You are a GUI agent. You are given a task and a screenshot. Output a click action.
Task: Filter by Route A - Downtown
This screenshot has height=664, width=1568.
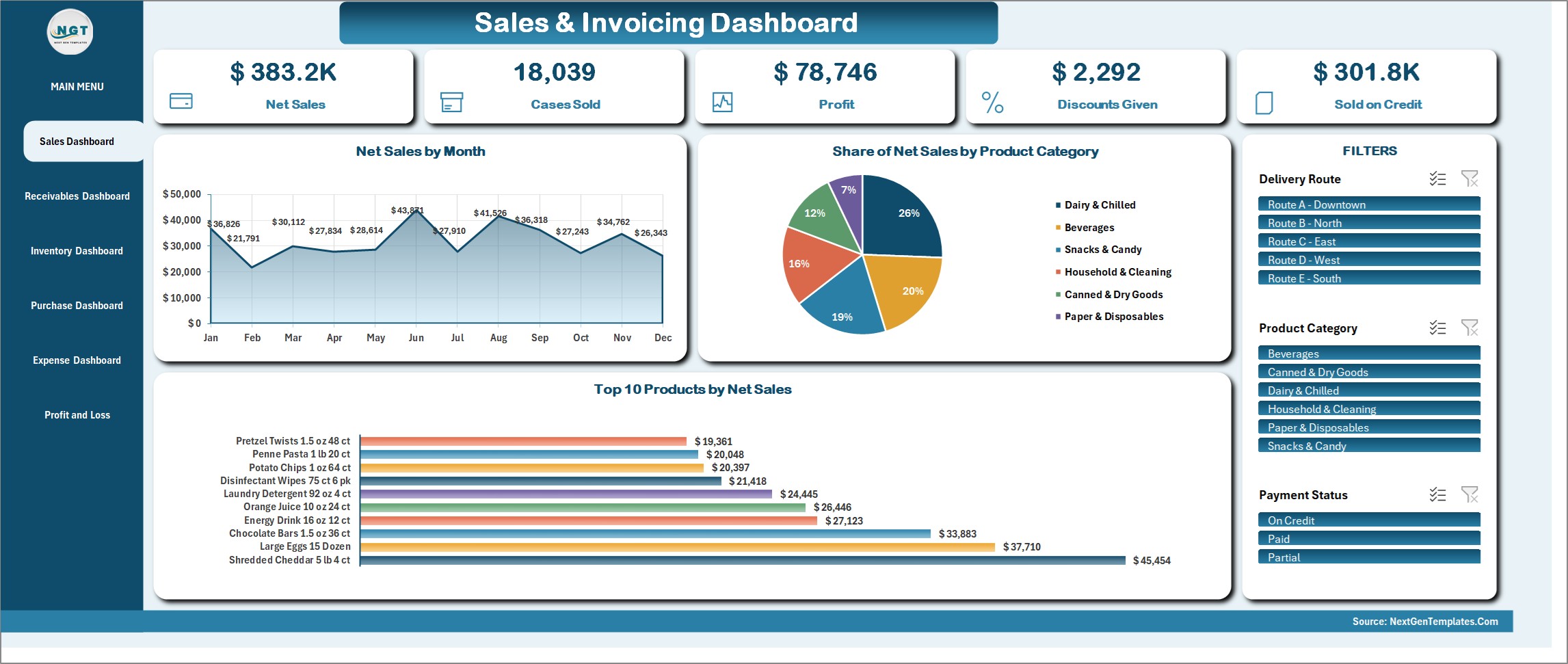click(x=1369, y=204)
